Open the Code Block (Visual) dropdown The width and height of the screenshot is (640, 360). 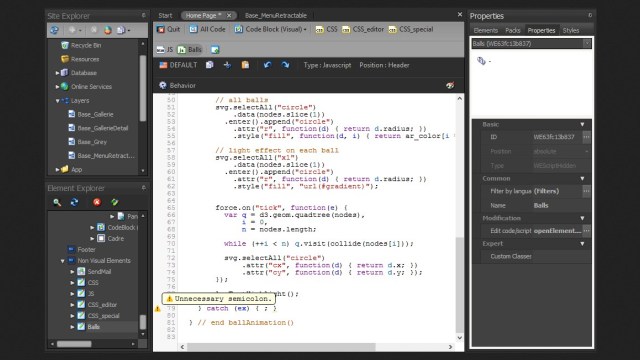coord(270,29)
